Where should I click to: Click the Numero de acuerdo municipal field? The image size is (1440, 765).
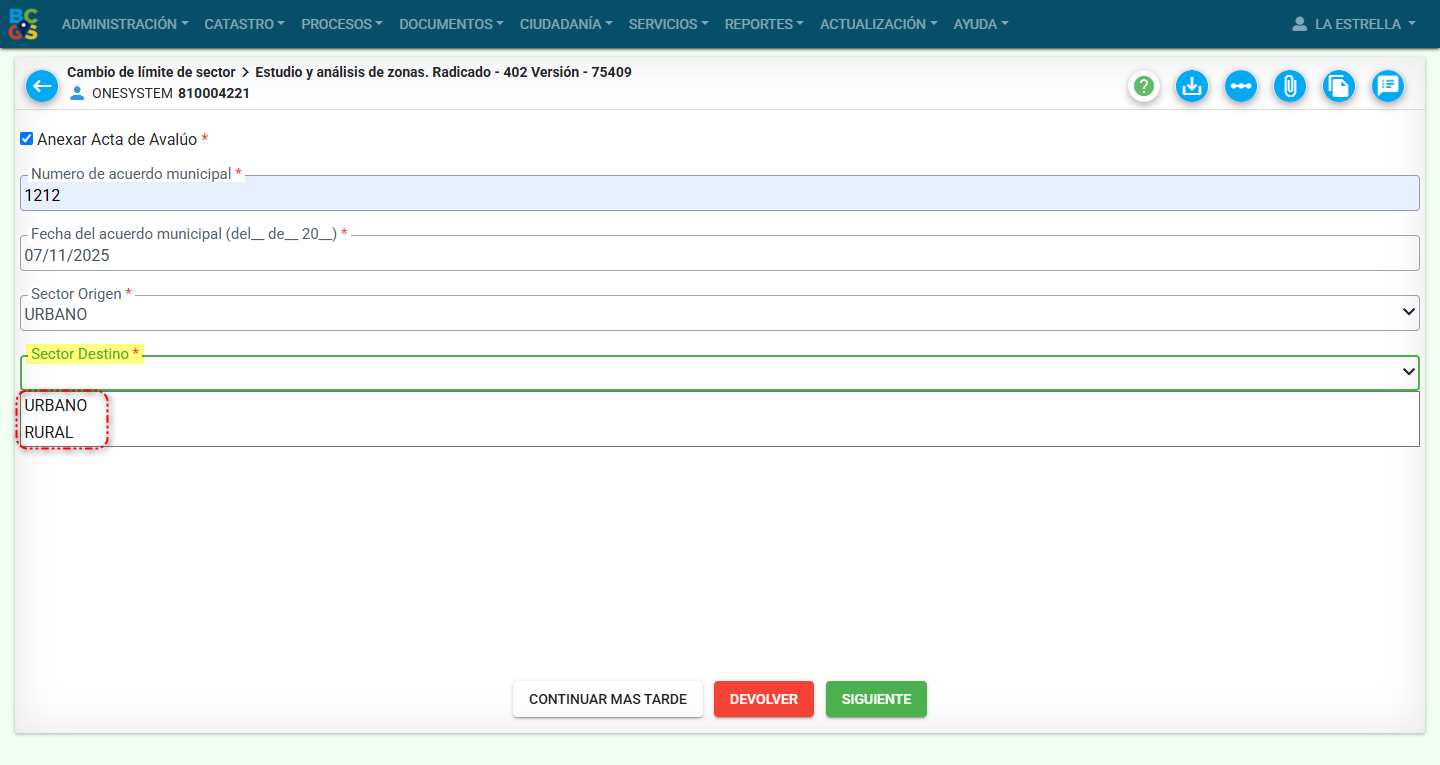click(x=719, y=196)
